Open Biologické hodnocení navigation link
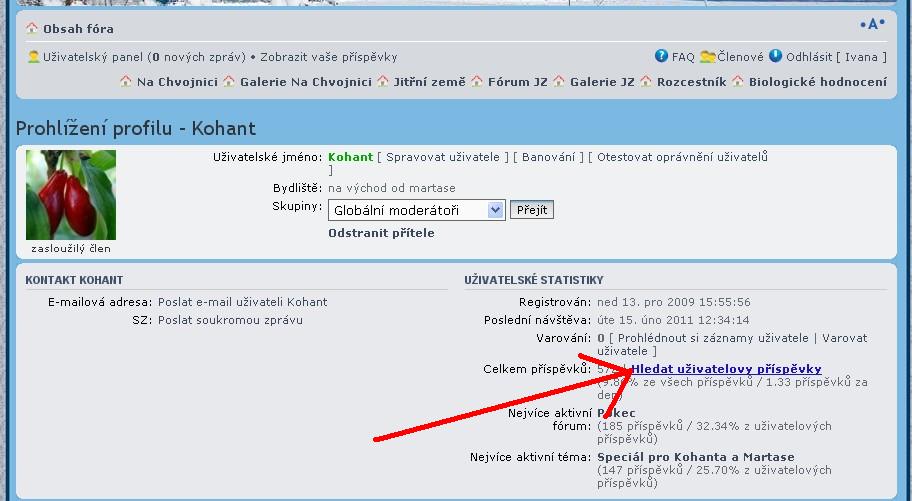912x501 pixels. [x=817, y=82]
